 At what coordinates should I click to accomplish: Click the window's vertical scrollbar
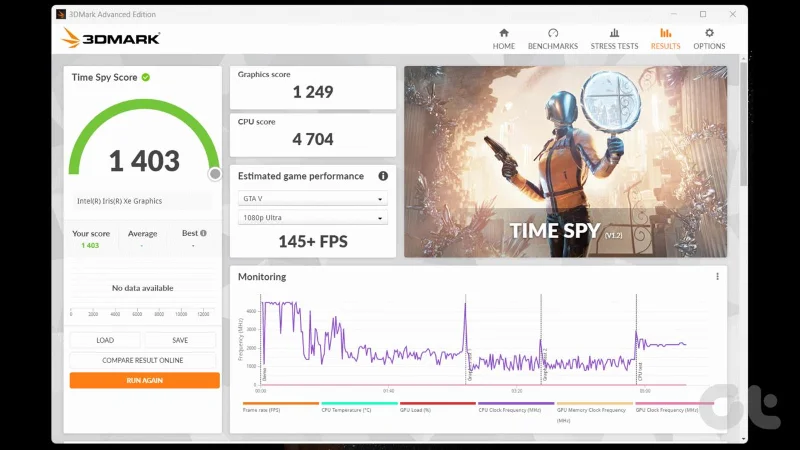(x=743, y=122)
